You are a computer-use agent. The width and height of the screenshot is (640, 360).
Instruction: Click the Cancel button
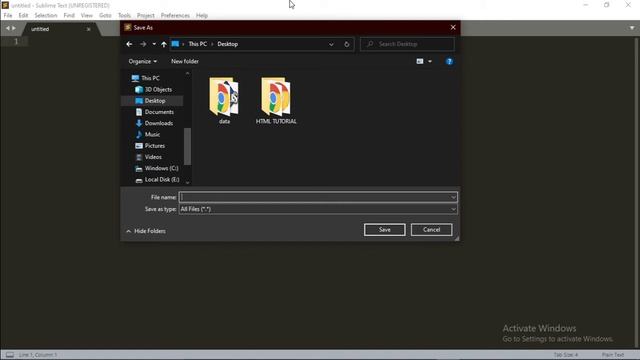pyautogui.click(x=431, y=230)
